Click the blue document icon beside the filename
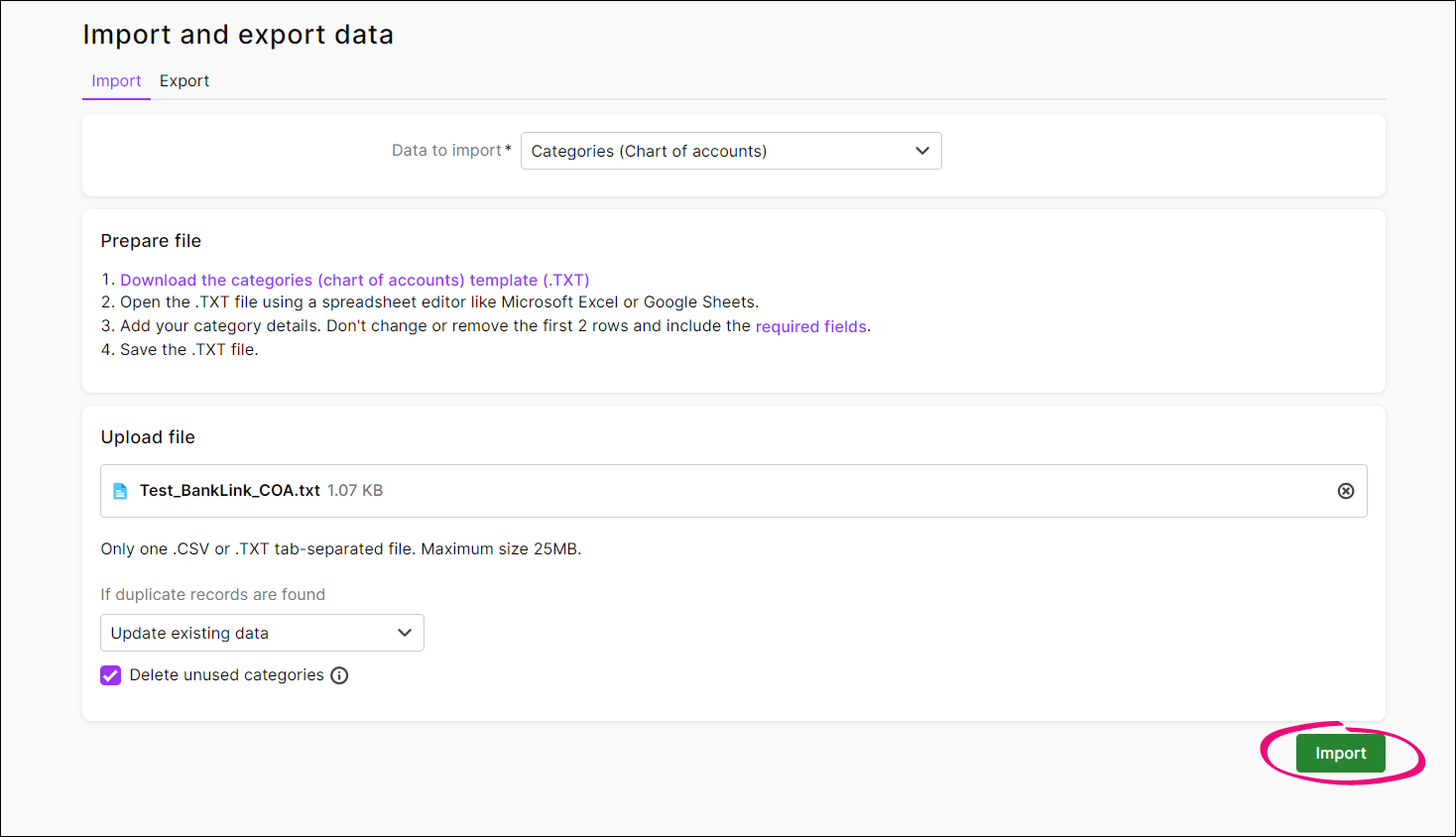The width and height of the screenshot is (1456, 837). click(120, 491)
